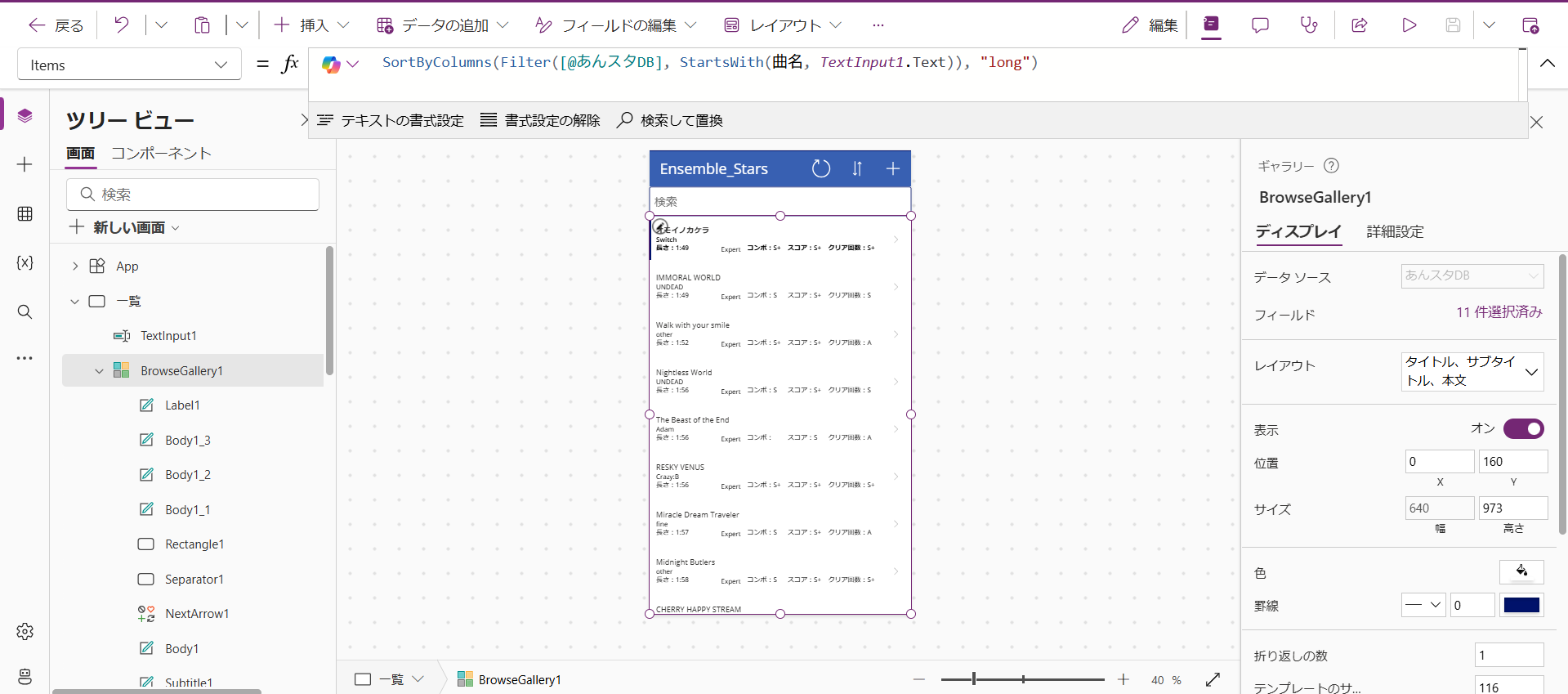Image resolution: width=1568 pixels, height=694 pixels.
Task: Open the データの追加 menu
Action: coord(442,25)
